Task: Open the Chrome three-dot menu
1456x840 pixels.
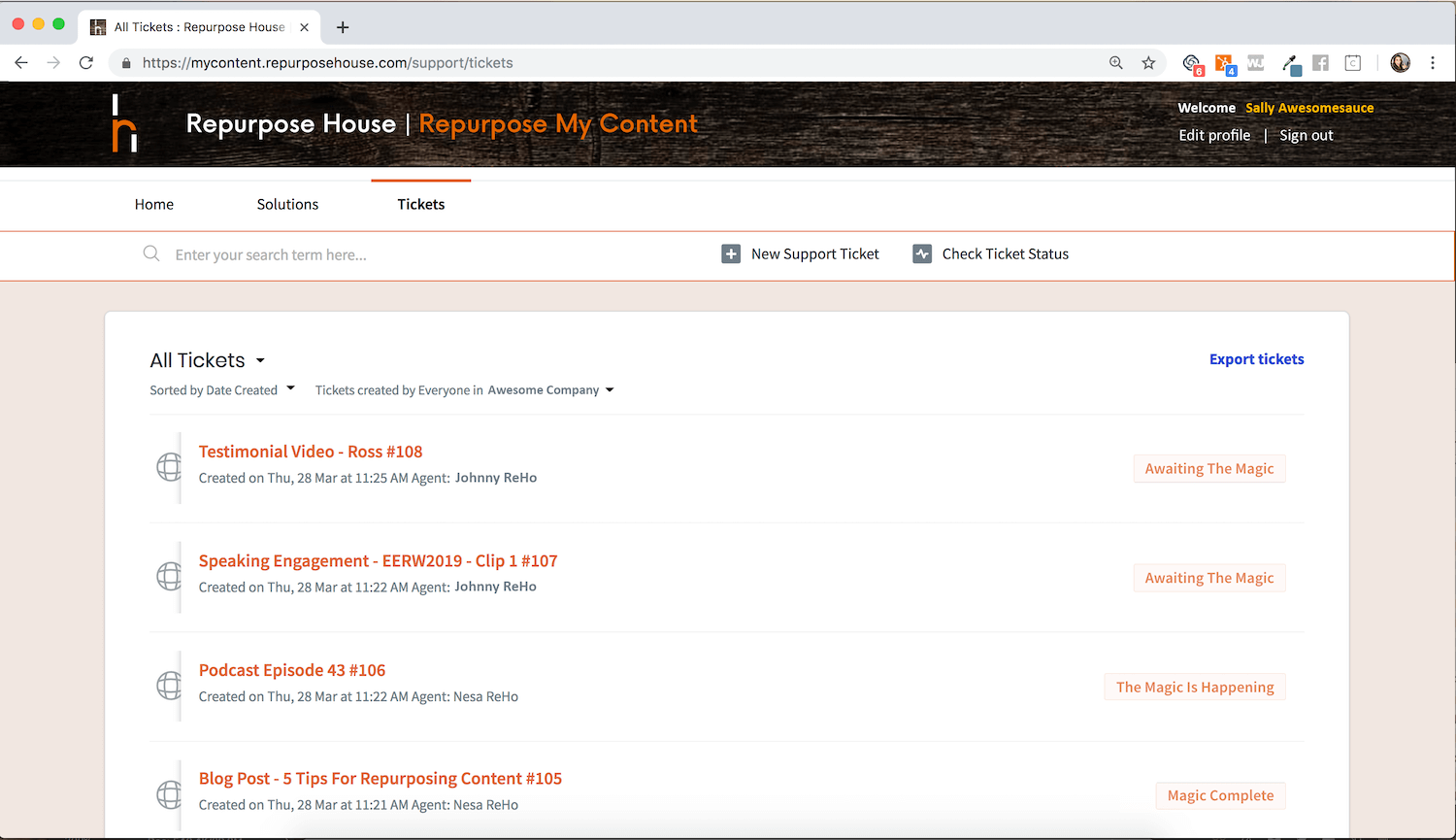Action: point(1433,63)
